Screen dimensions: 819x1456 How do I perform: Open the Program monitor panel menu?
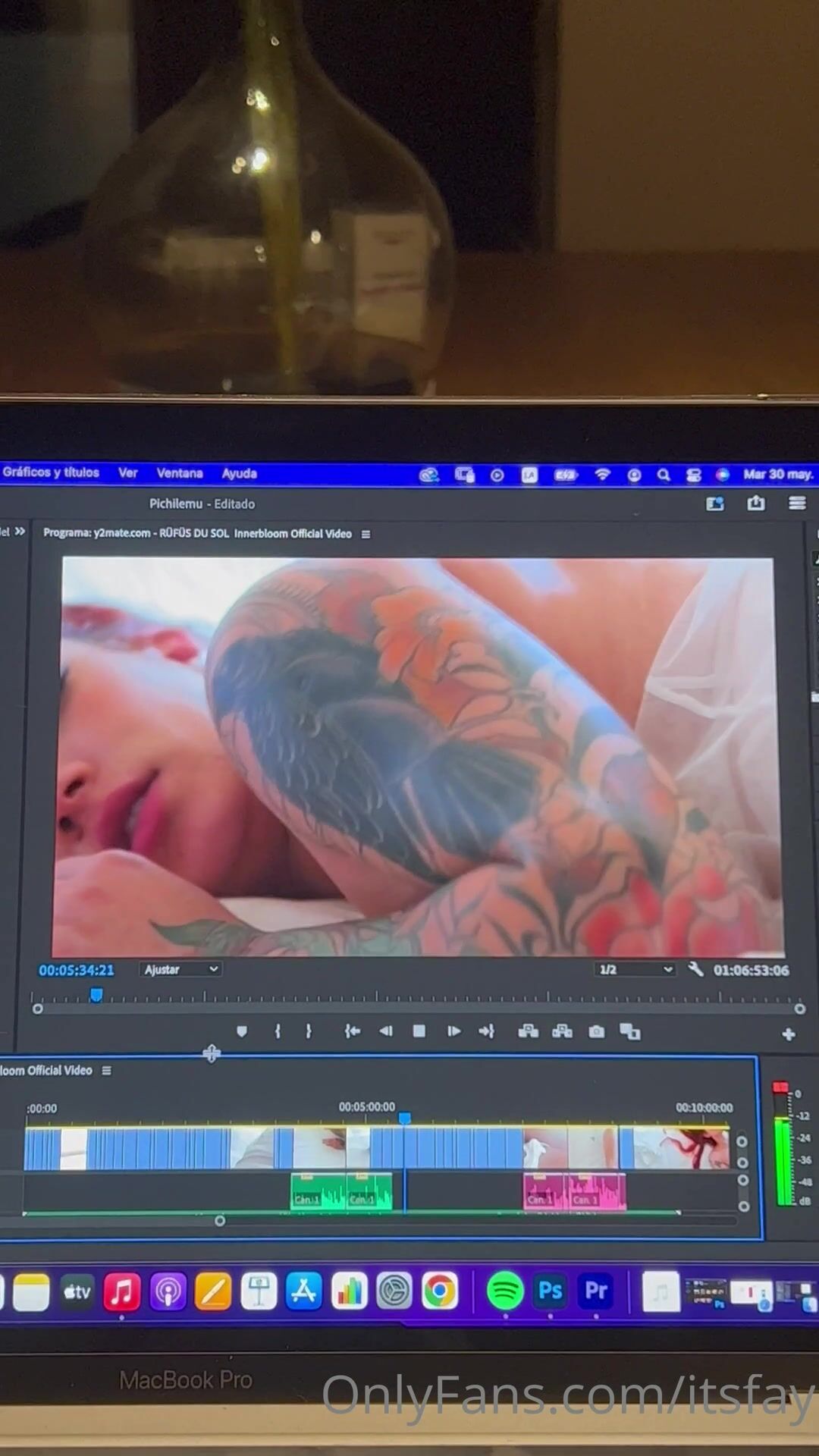366,534
